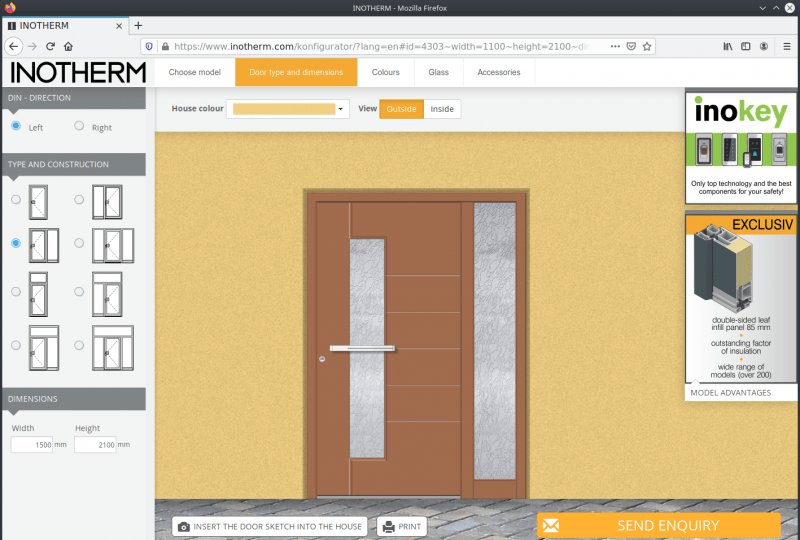The height and width of the screenshot is (540, 800).
Task: Click the left sidelight and toplight door diagram
Action: pos(107,294)
